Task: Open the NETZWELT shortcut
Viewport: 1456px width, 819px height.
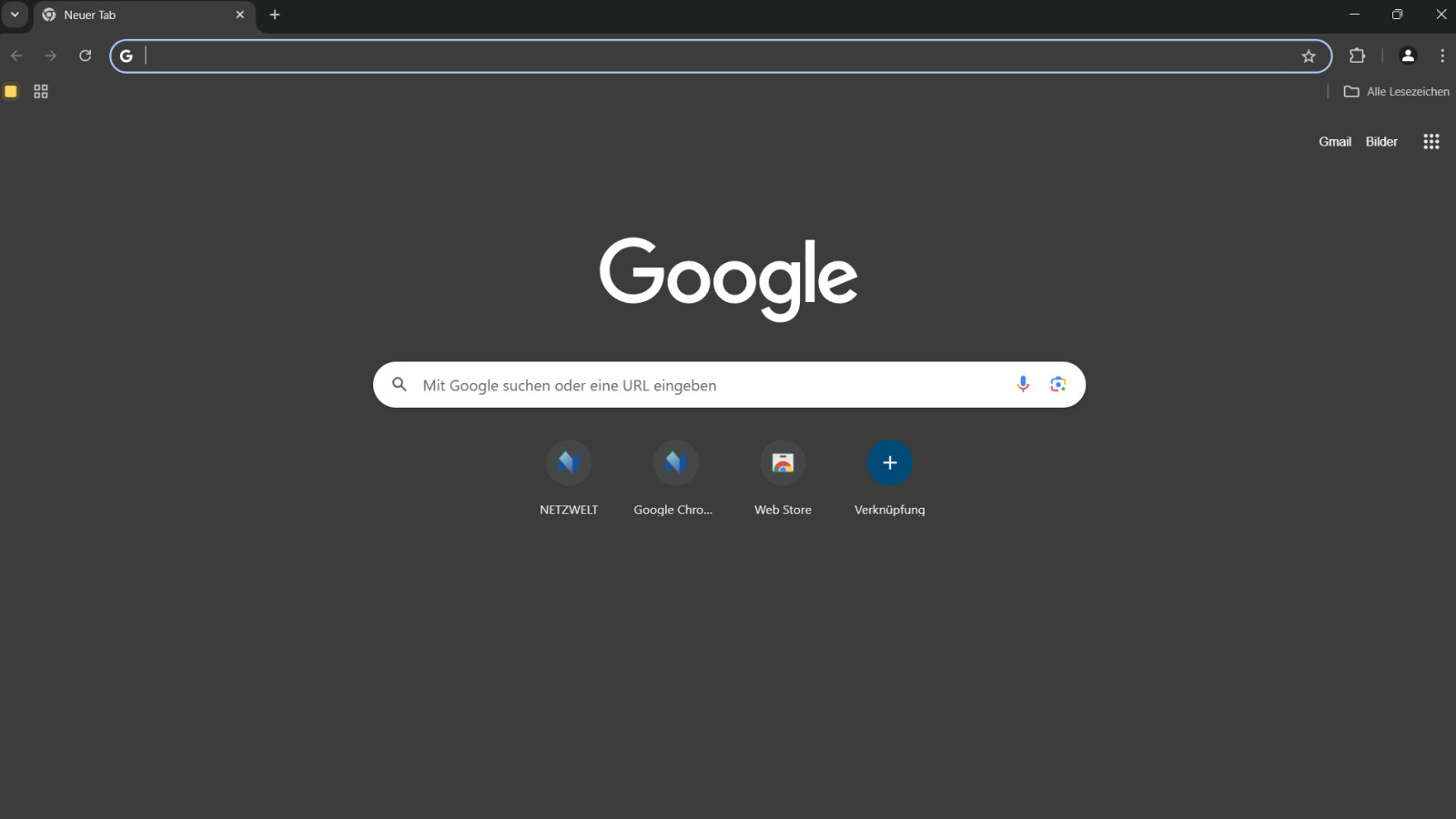Action: pos(569,480)
